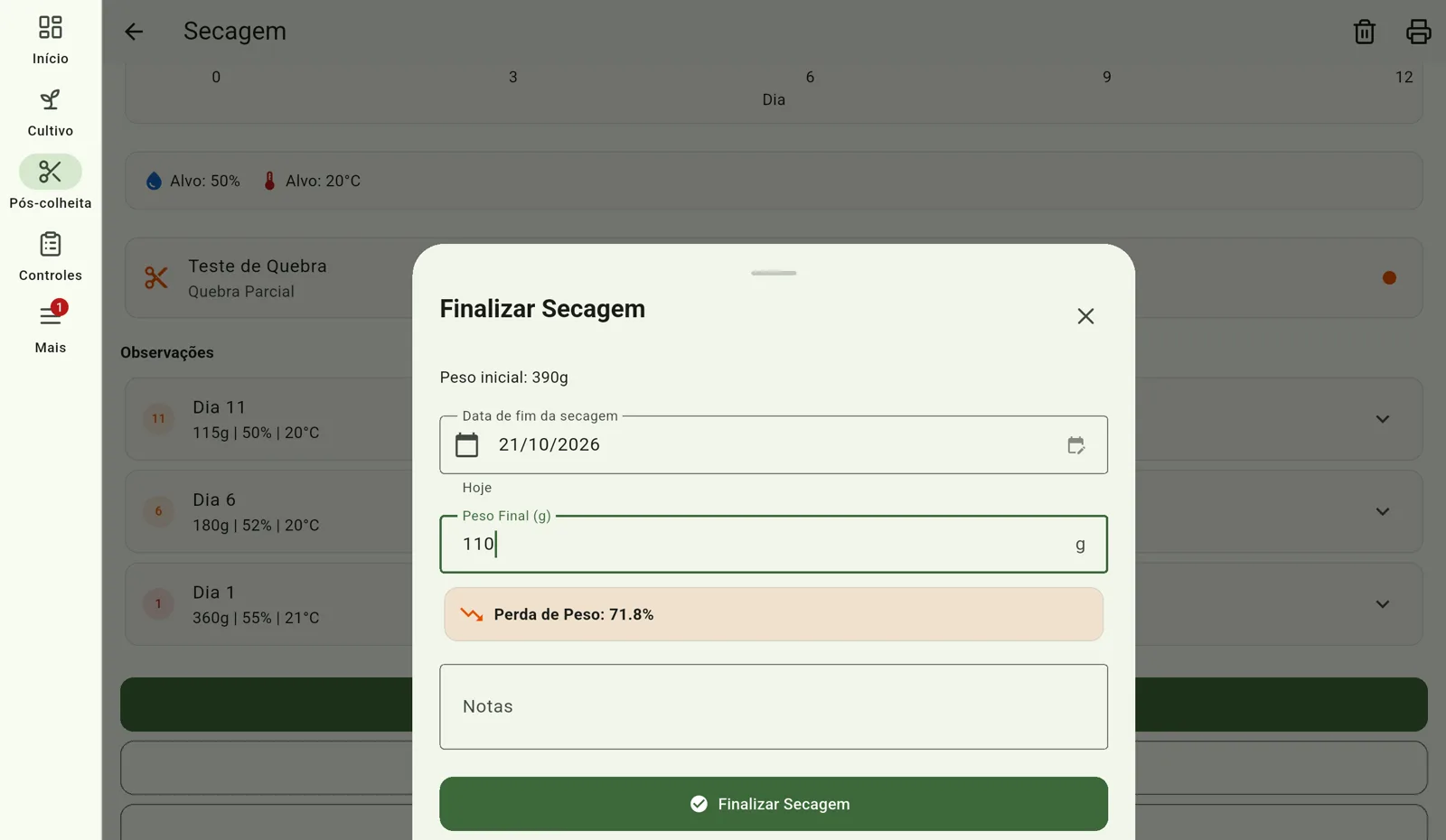Expand the Dia 1 observation entry
The height and width of the screenshot is (840, 1446).
tap(1382, 604)
